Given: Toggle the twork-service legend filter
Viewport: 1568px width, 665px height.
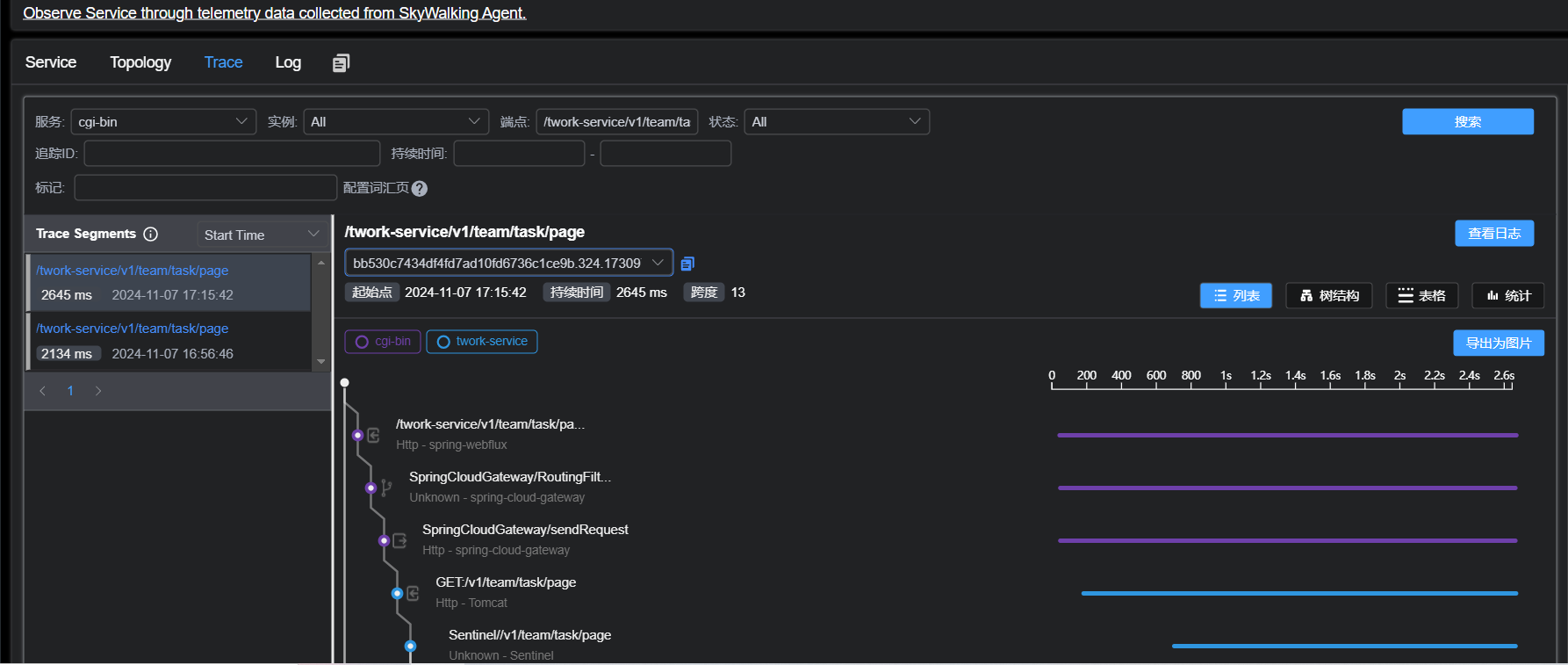Looking at the screenshot, I should [482, 342].
